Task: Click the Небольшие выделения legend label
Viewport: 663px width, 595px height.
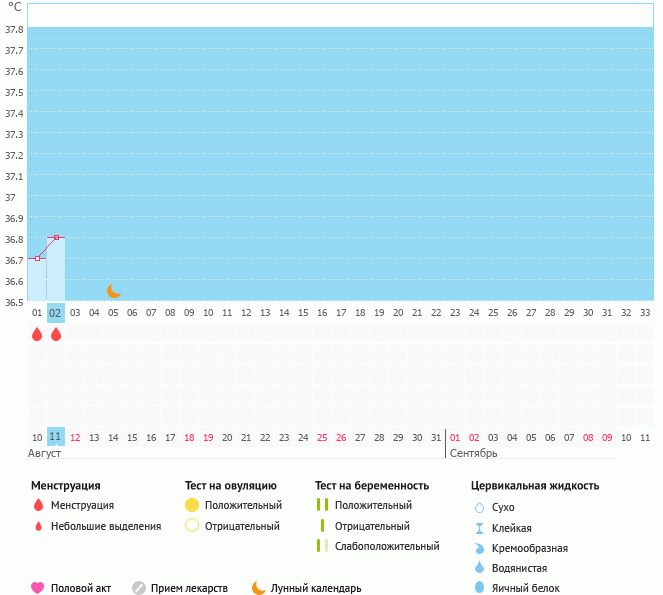Action: [x=105, y=526]
